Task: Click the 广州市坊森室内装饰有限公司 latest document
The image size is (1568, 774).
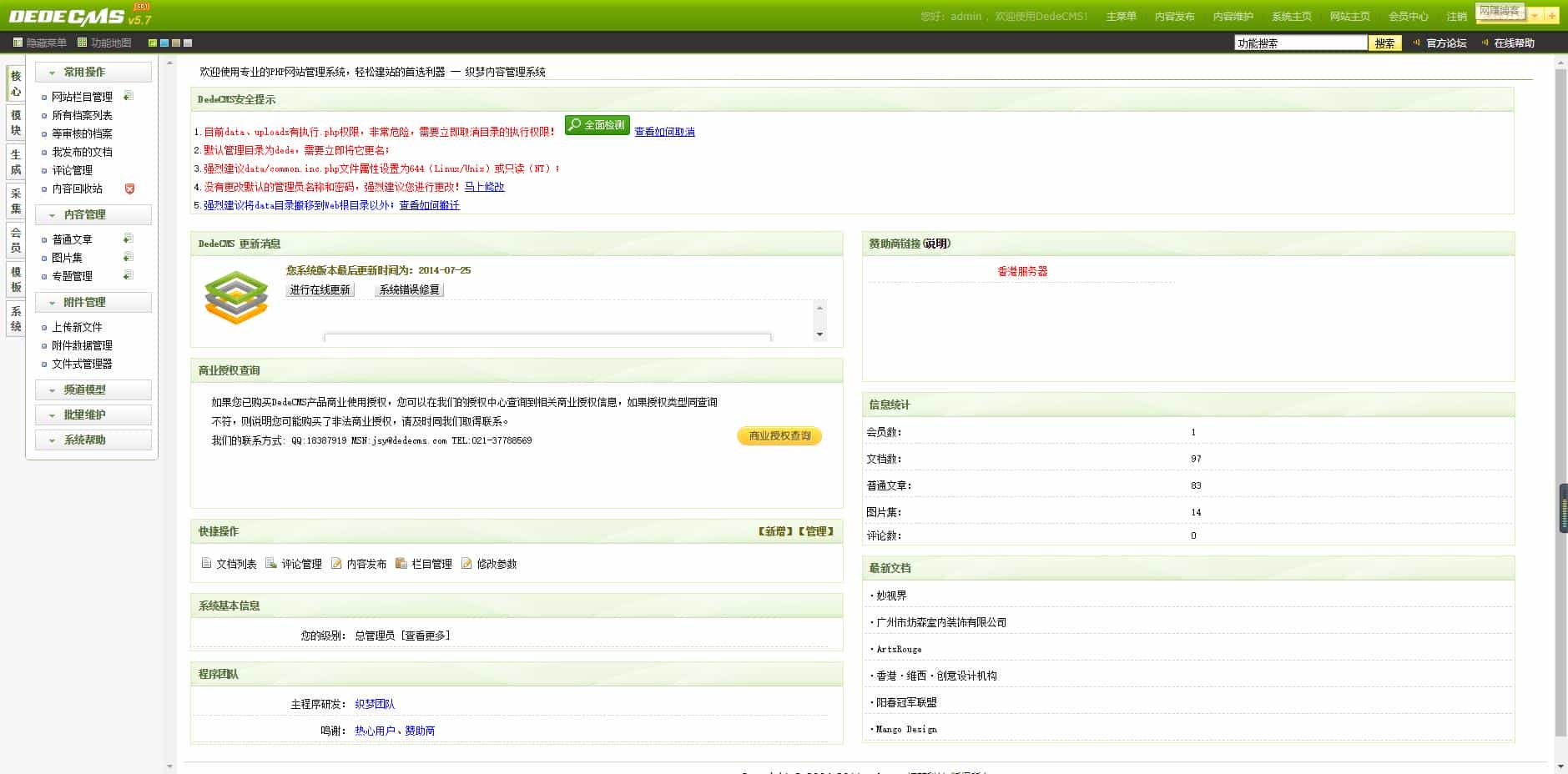Action: (941, 622)
